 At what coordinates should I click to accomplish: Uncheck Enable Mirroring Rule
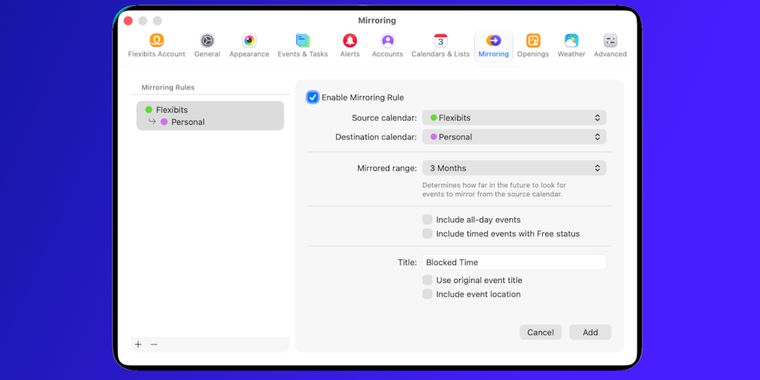313,97
